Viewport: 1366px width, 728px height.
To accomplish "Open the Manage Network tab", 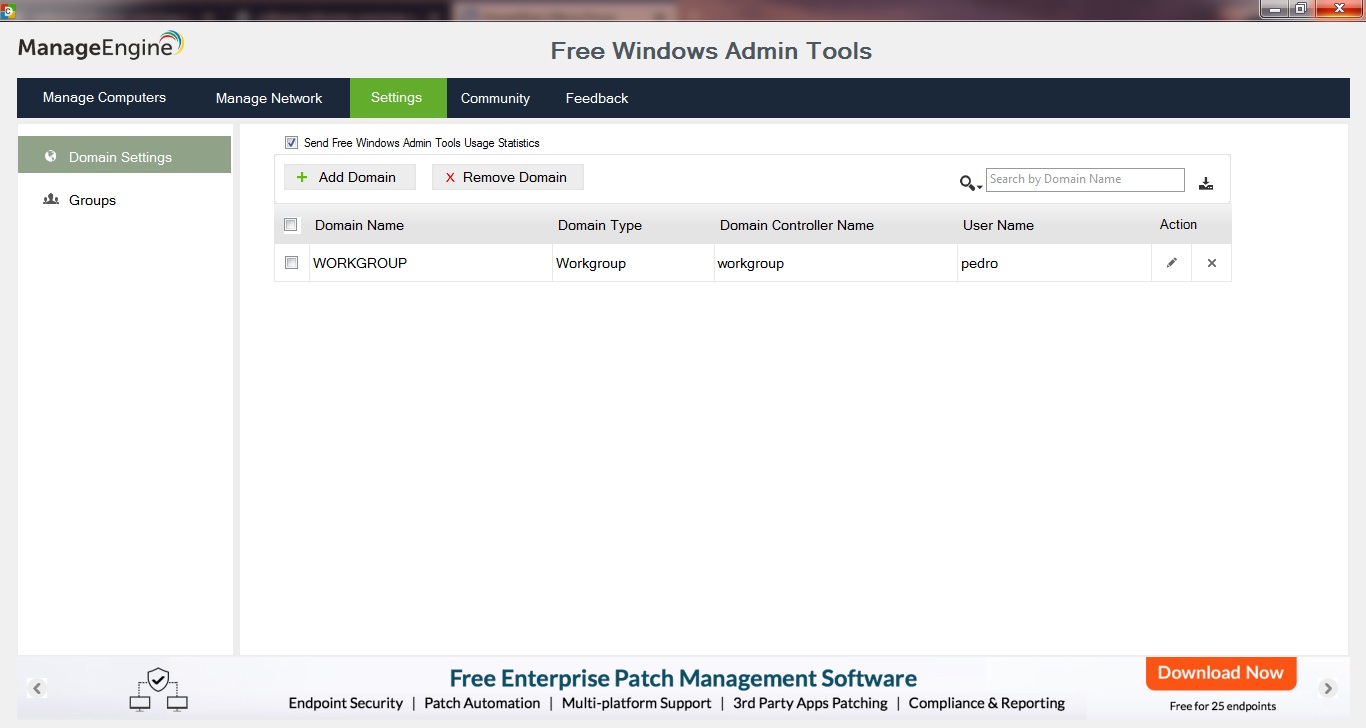I will tap(269, 98).
